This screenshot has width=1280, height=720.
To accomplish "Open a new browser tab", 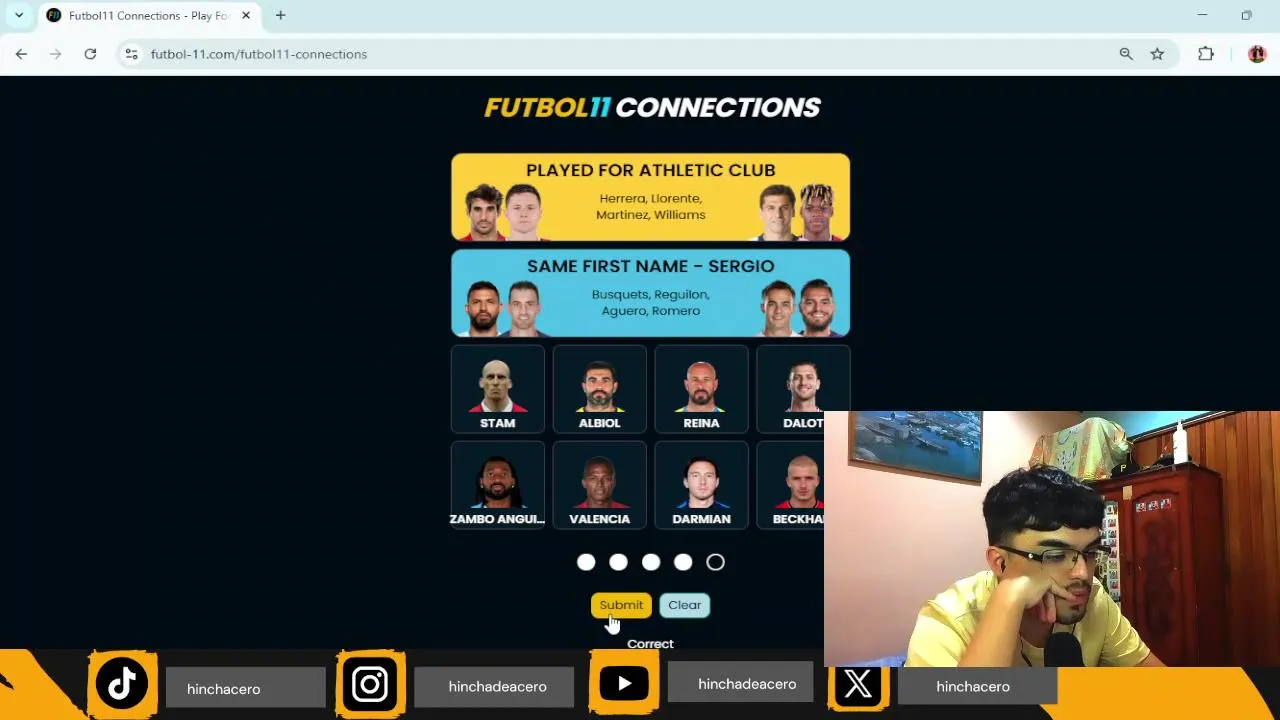I will [x=280, y=15].
